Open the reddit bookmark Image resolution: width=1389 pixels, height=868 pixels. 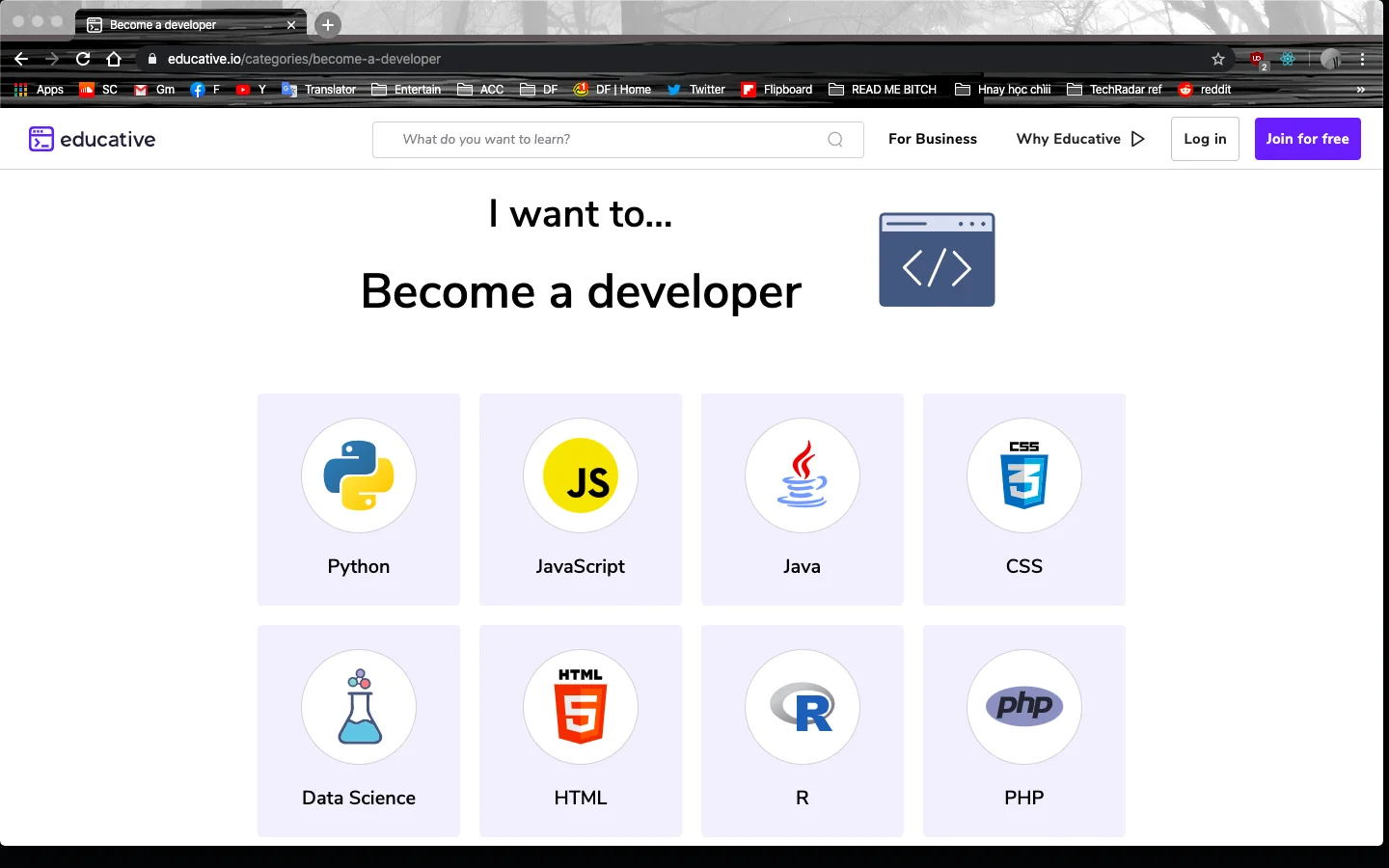click(x=1205, y=90)
